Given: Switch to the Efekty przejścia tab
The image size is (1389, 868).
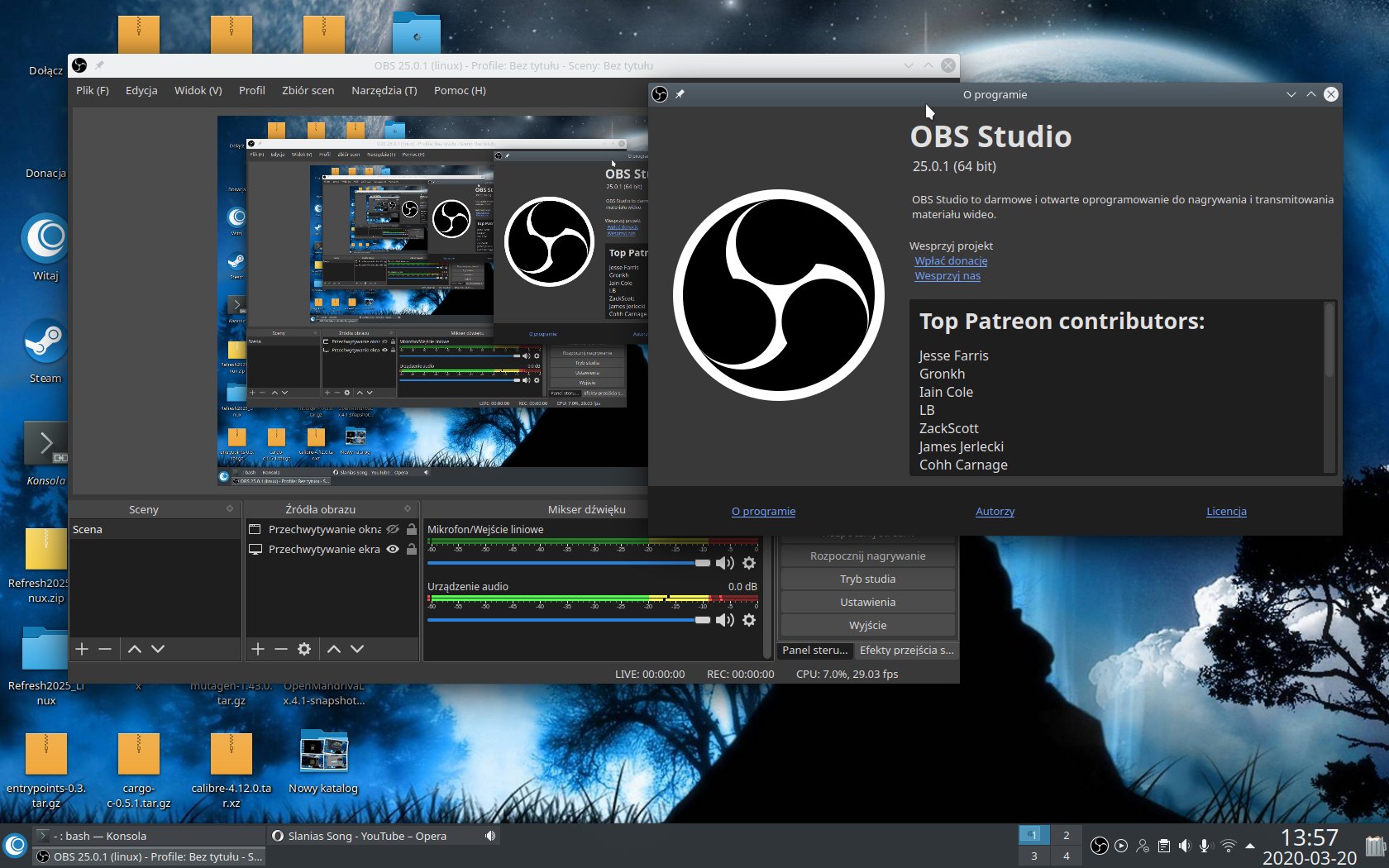Looking at the screenshot, I should pos(906,650).
